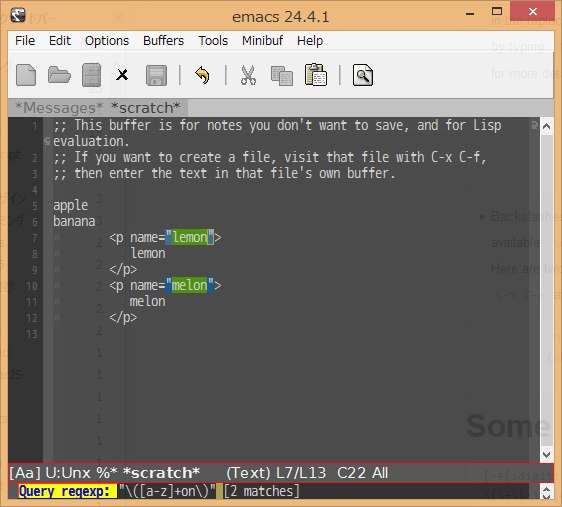Undo with the yellow arrow icon
The image size is (562, 507).
tap(203, 75)
